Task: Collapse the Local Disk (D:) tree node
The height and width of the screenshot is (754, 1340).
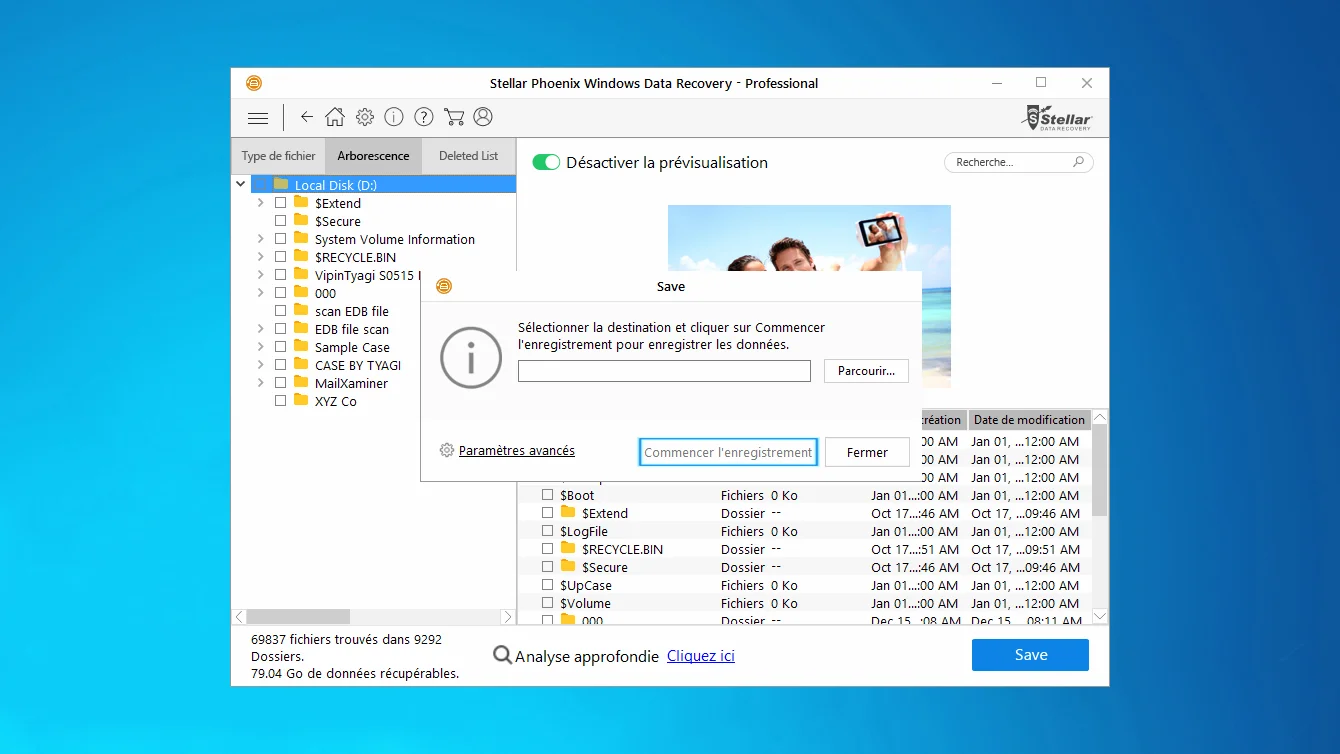Action: click(x=240, y=184)
